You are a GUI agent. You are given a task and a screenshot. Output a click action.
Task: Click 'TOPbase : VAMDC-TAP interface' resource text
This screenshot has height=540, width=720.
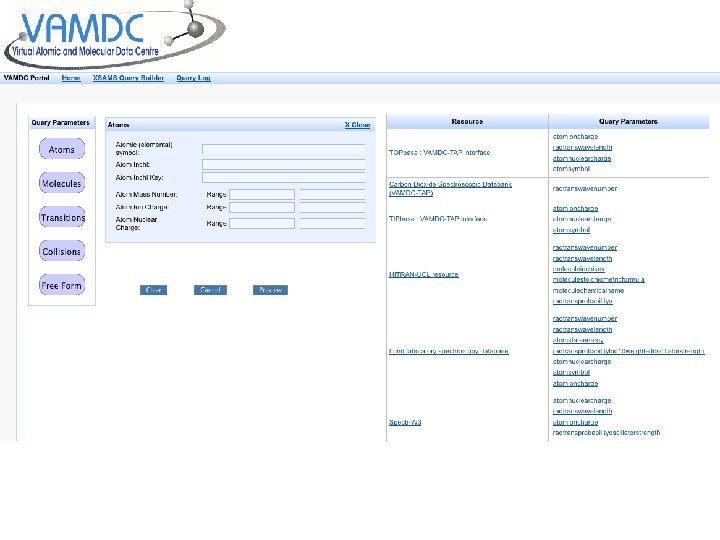pyautogui.click(x=439, y=152)
